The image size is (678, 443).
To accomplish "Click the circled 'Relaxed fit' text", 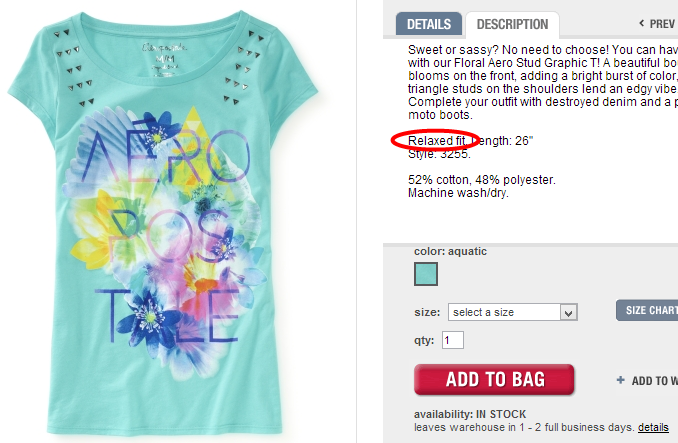I will coord(437,140).
